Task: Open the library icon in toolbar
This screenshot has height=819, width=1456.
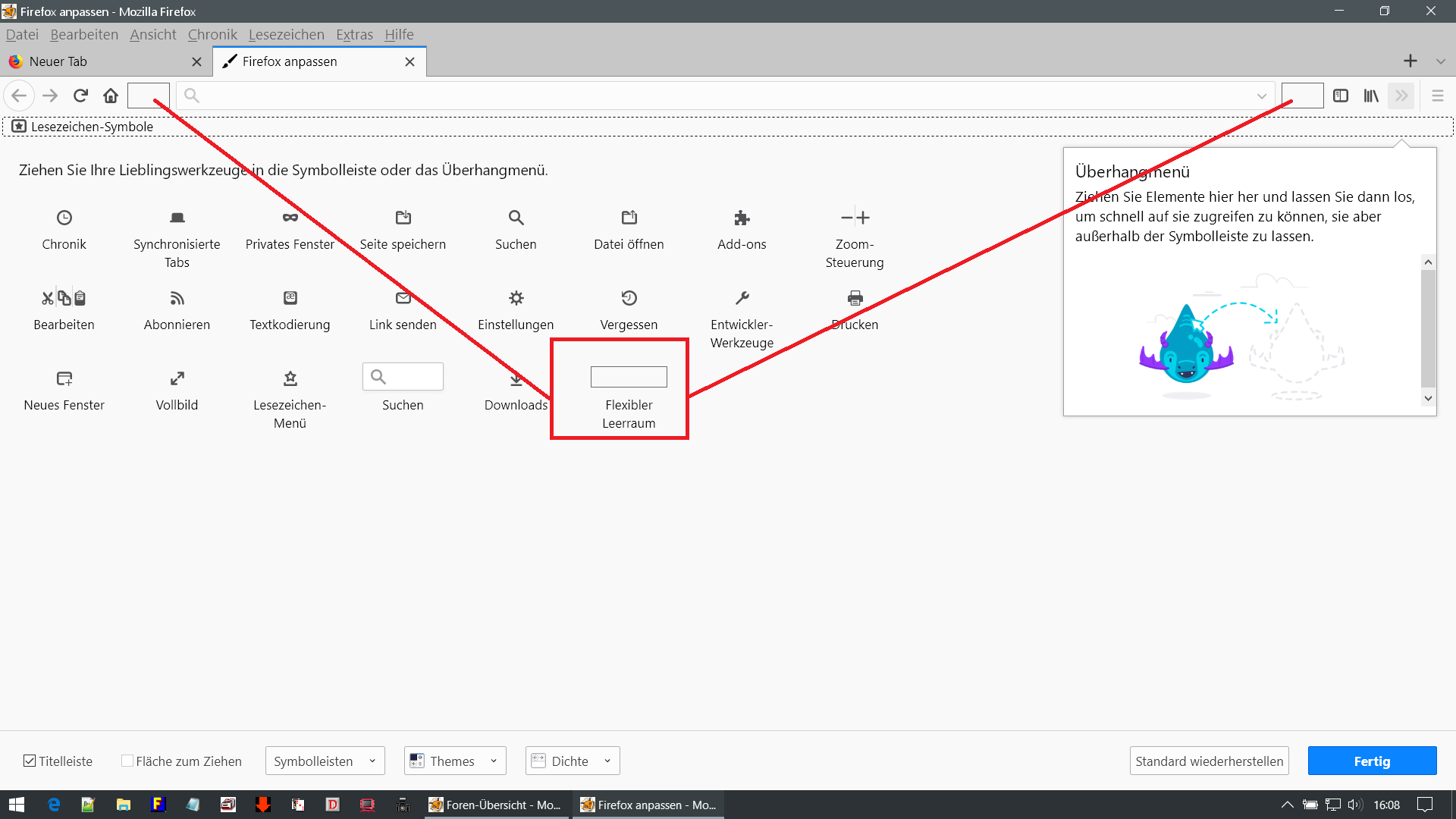Action: point(1371,96)
